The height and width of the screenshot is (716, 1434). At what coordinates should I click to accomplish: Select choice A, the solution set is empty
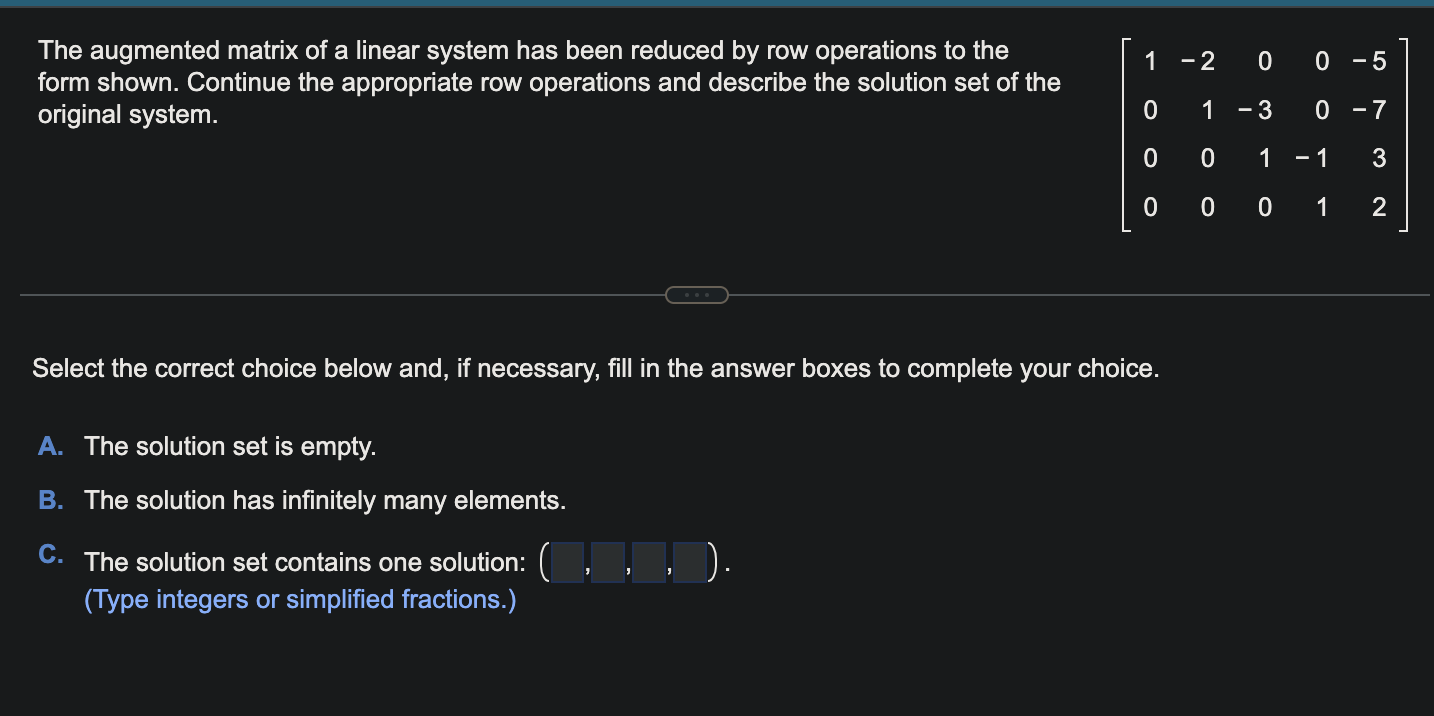(230, 446)
